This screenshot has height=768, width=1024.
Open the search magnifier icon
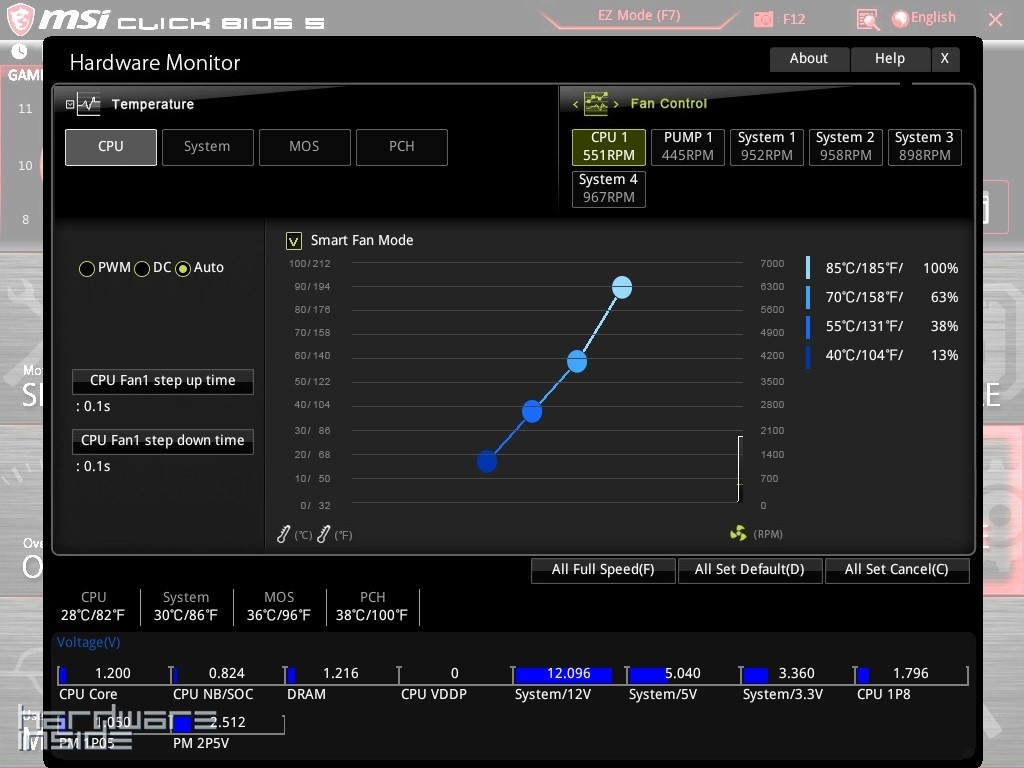867,20
